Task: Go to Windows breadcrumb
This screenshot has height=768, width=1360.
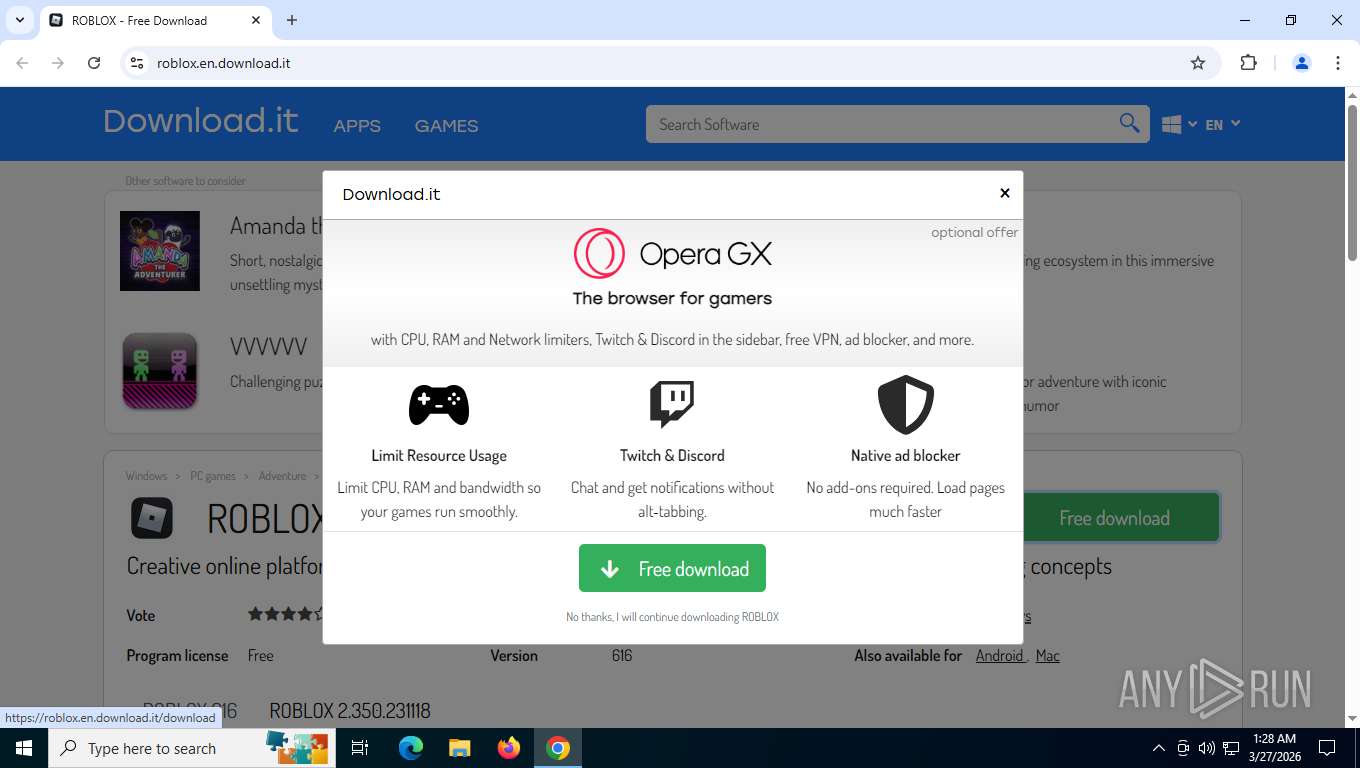Action: (x=147, y=476)
